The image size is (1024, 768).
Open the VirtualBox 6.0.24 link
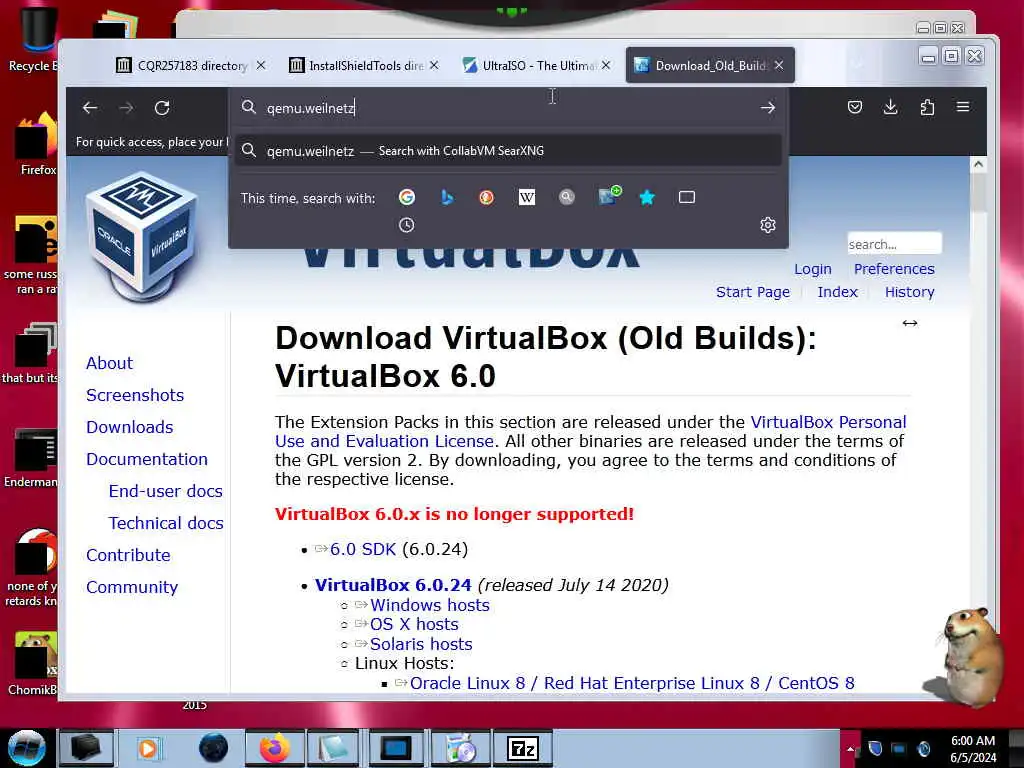(392, 584)
